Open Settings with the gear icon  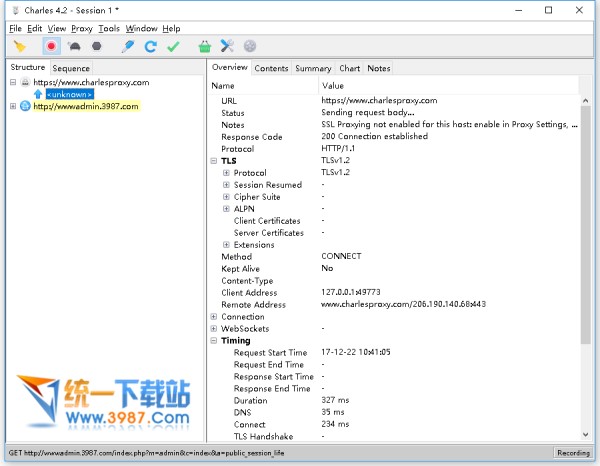(x=250, y=46)
